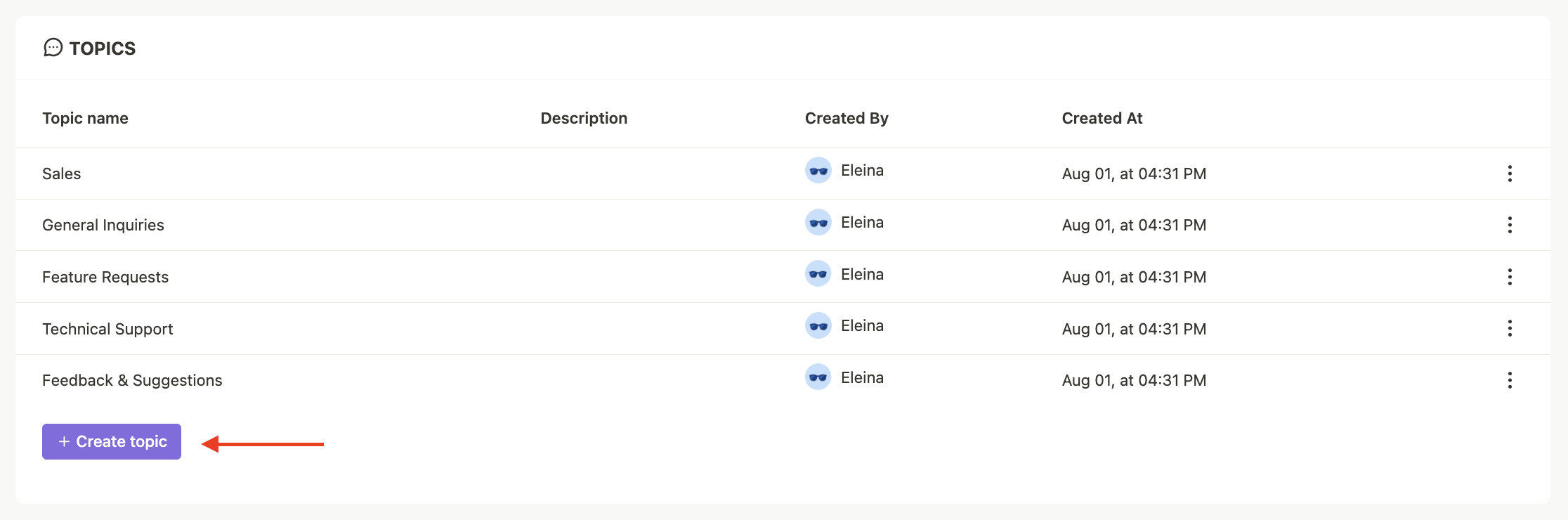Click Eleina's avatar in the Feature Requests row

pos(818,273)
